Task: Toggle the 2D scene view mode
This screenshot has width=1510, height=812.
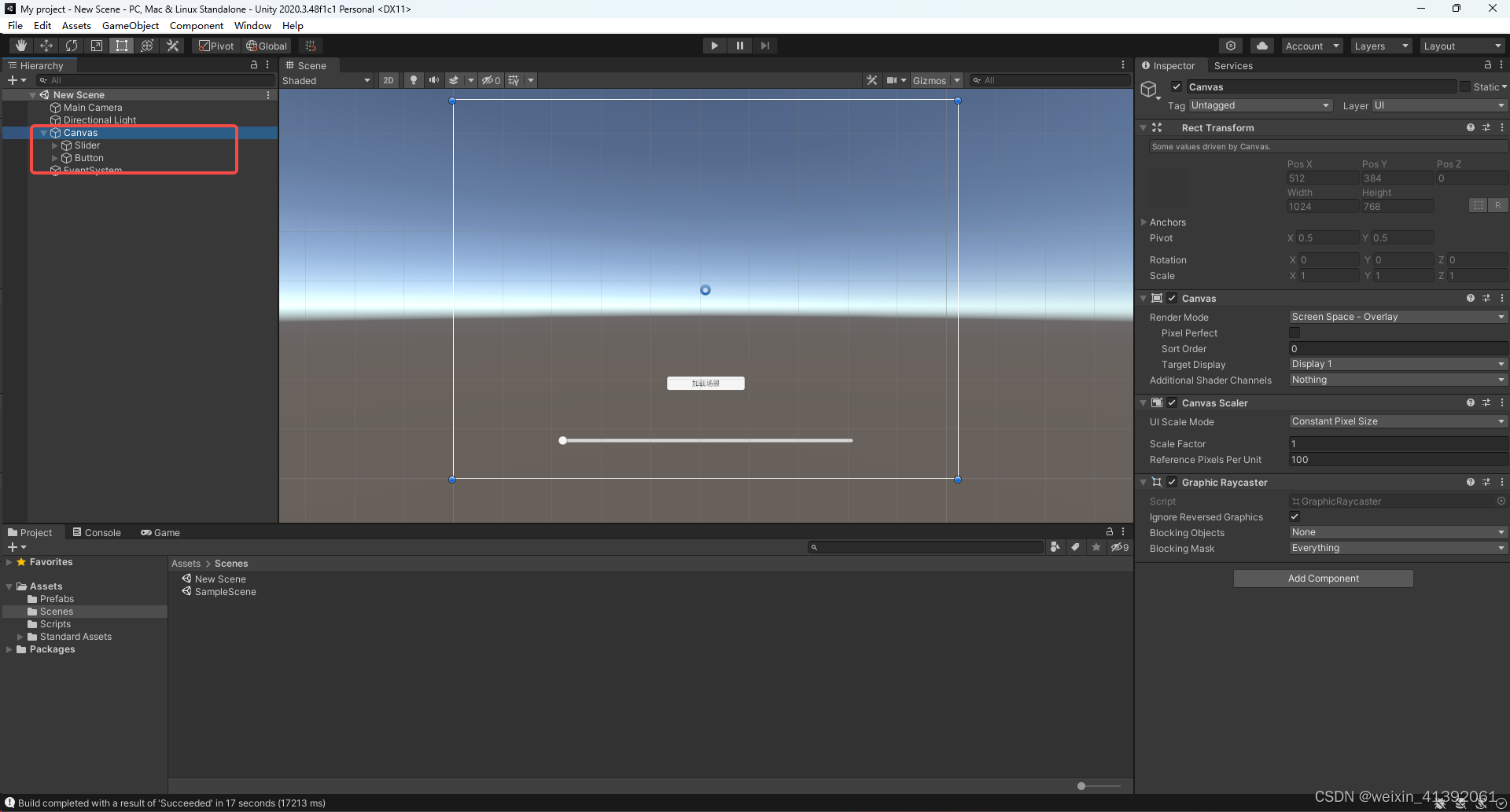Action: 389,80
